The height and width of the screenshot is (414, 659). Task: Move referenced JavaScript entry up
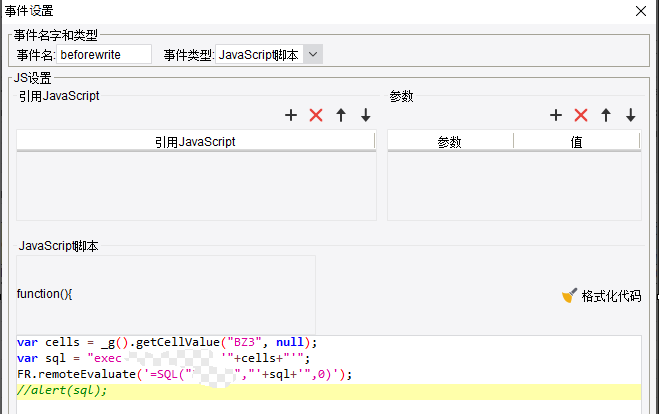point(341,115)
